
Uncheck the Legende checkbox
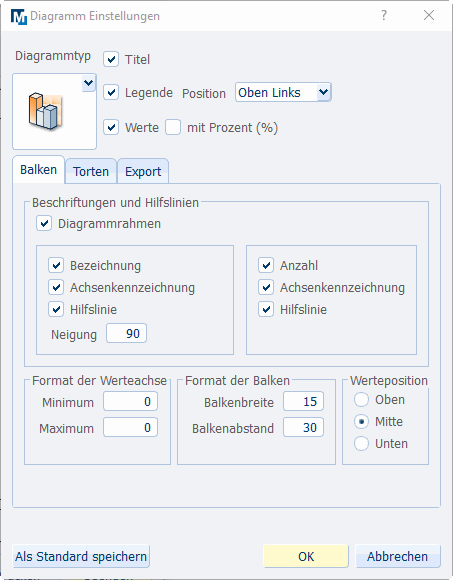(111, 92)
